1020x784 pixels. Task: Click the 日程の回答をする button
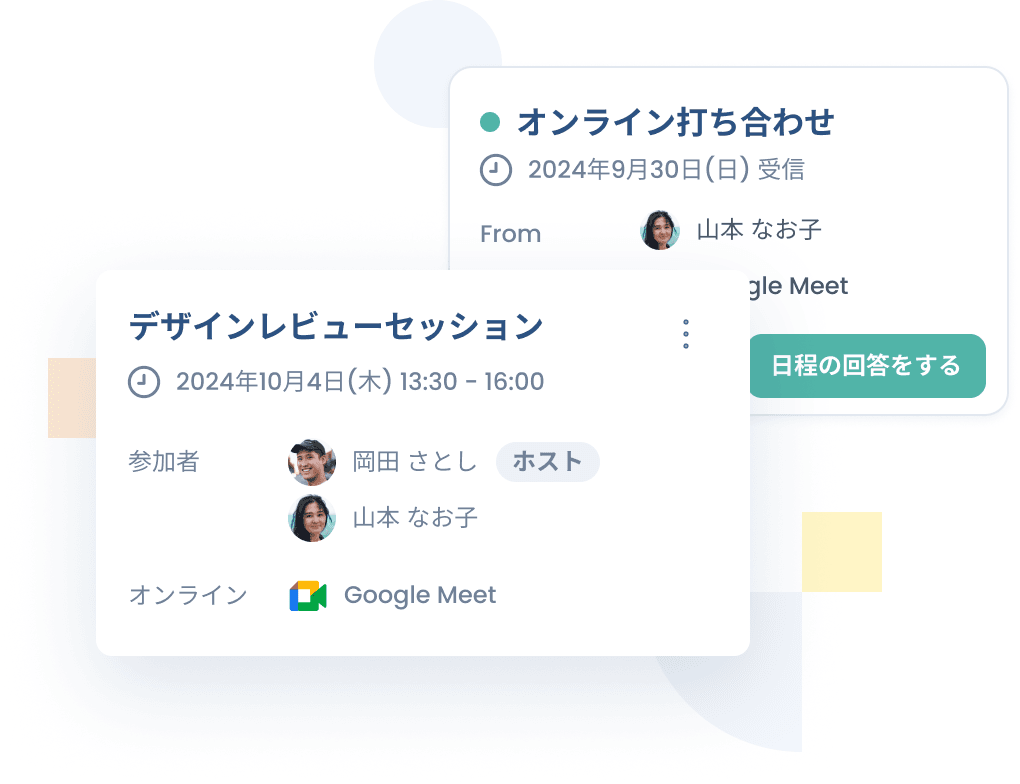pos(866,366)
